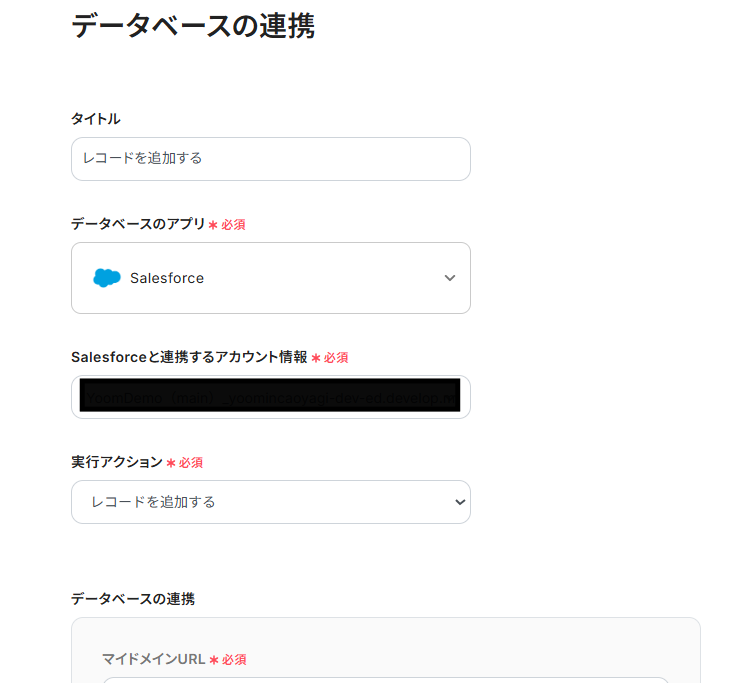Click 必須 marker beside アカウント情報 label
737x683 pixels.
tap(336, 358)
